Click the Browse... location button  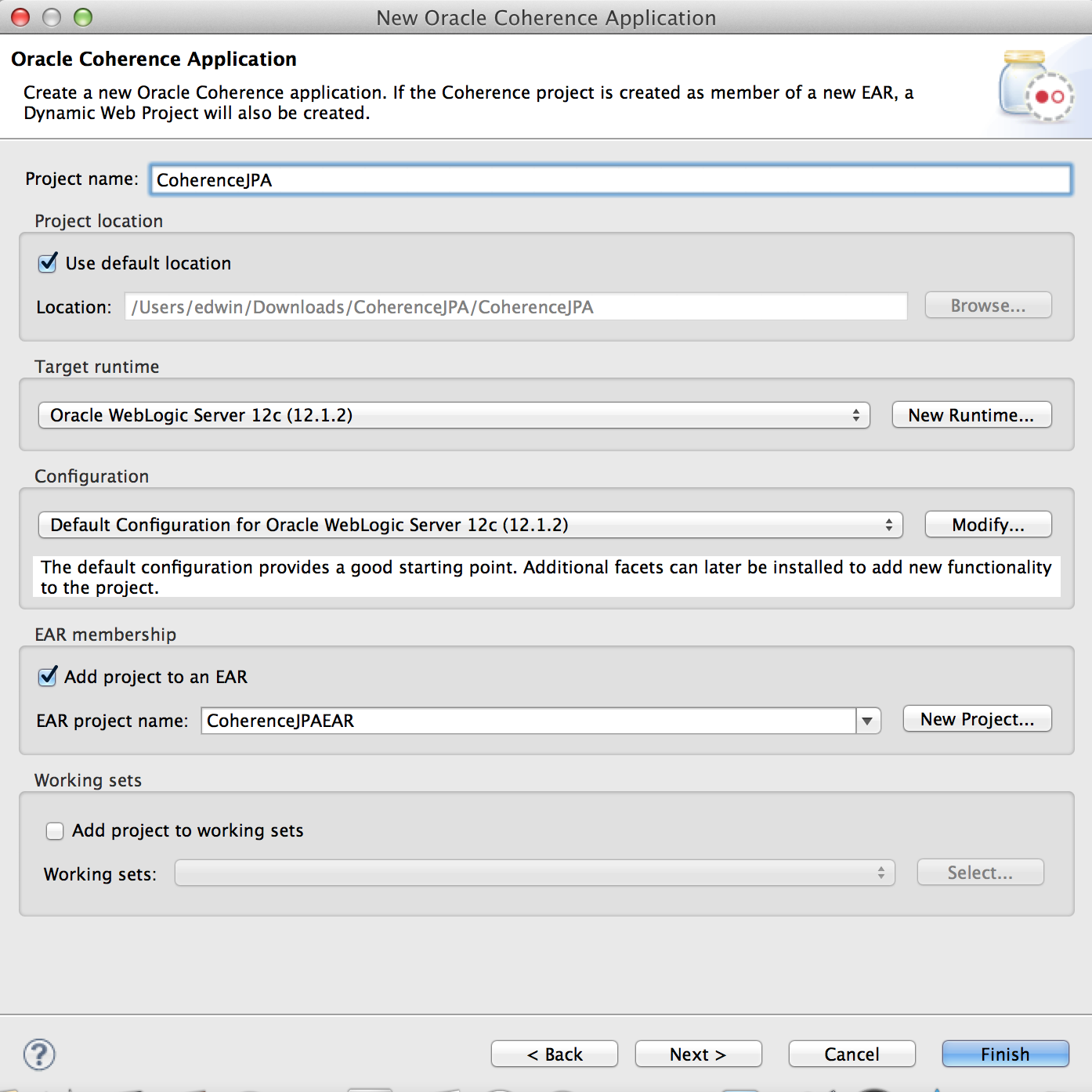point(988,306)
